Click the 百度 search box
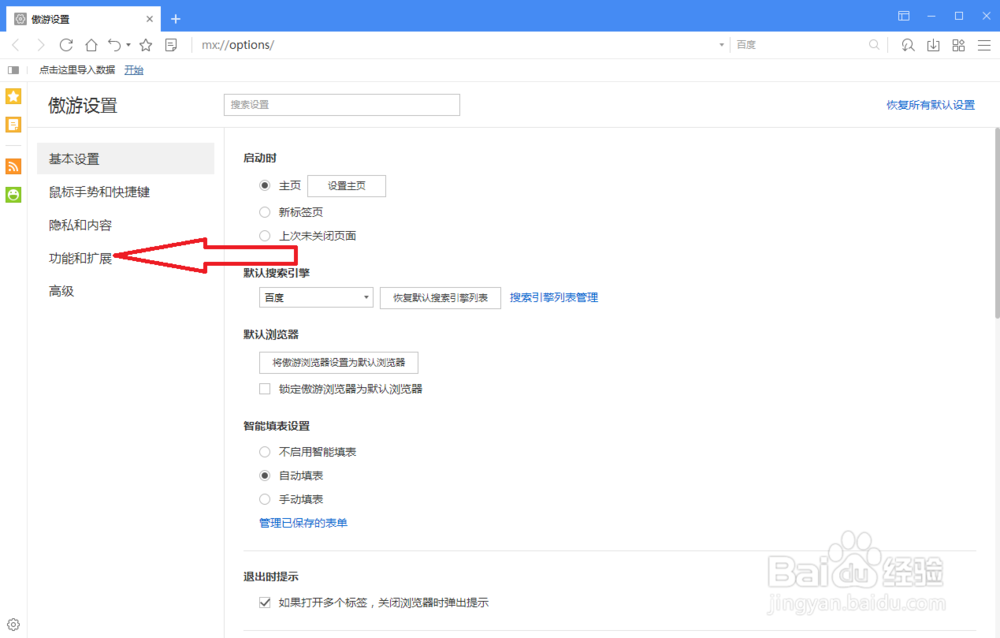The width and height of the screenshot is (1000, 638). [800, 45]
